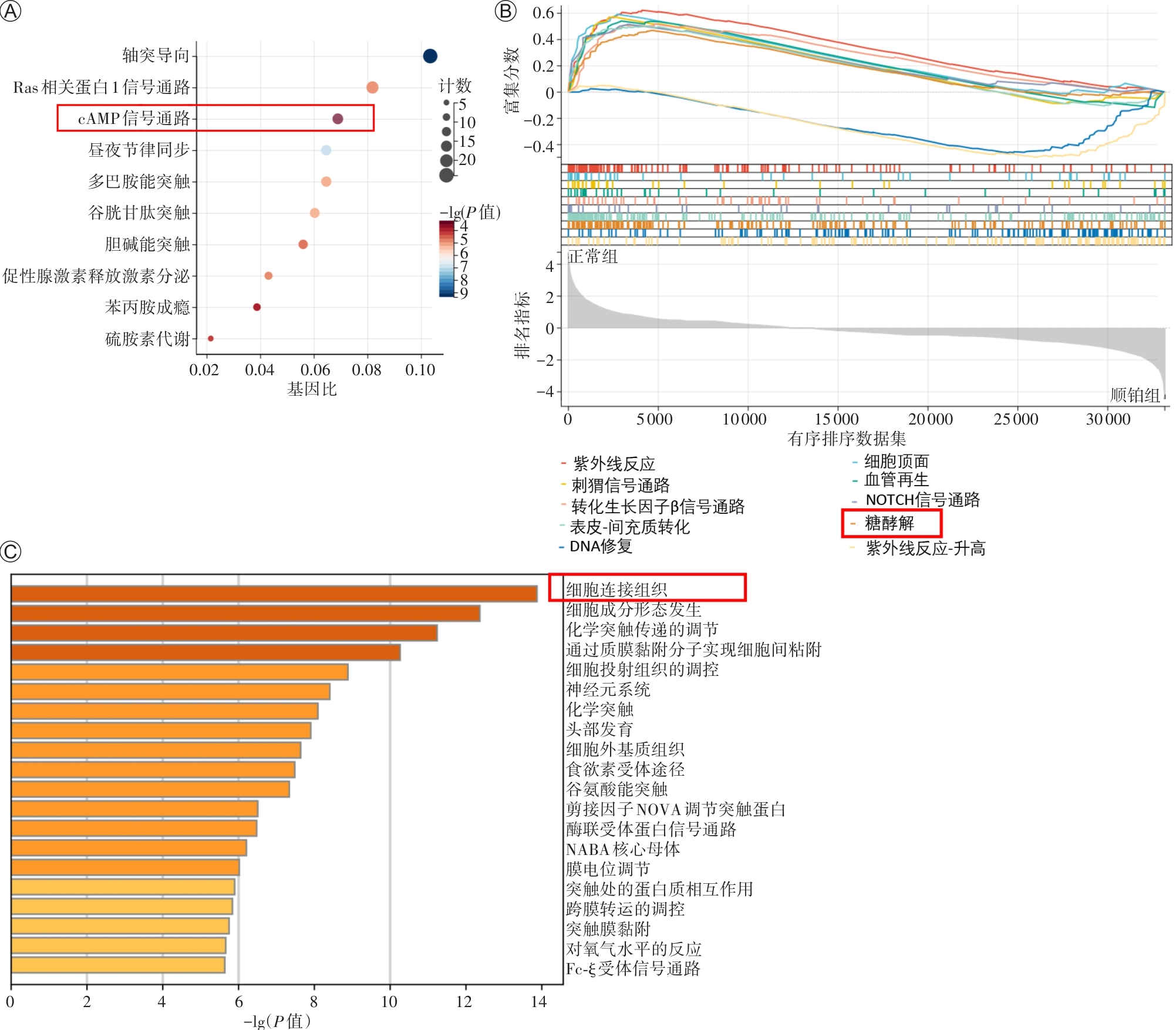Click the panel C circle marker

[11, 551]
